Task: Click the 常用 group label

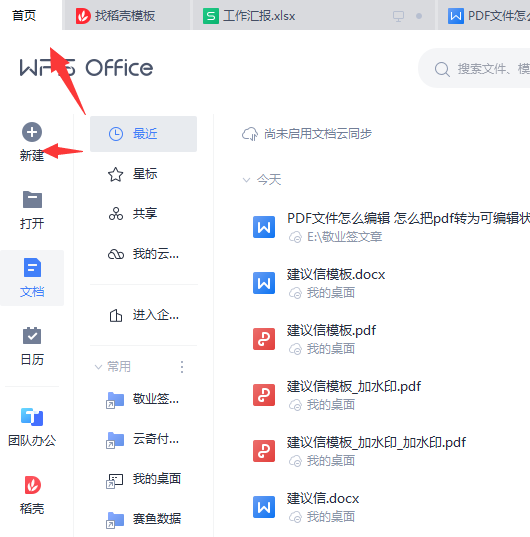Action: click(x=119, y=367)
